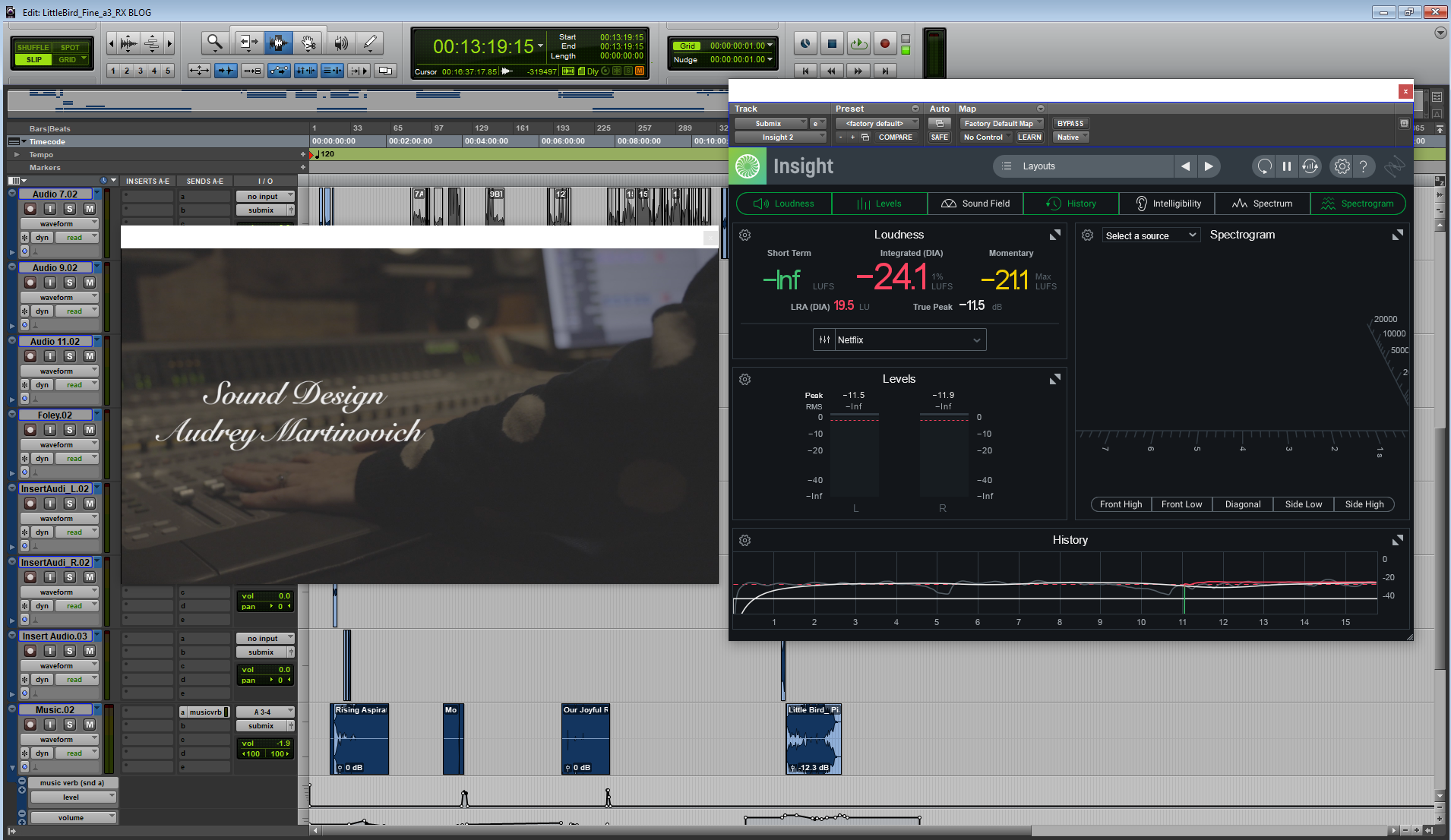Switch to the Sound Field tab
Screen dimensions: 1451x840
click(975, 204)
